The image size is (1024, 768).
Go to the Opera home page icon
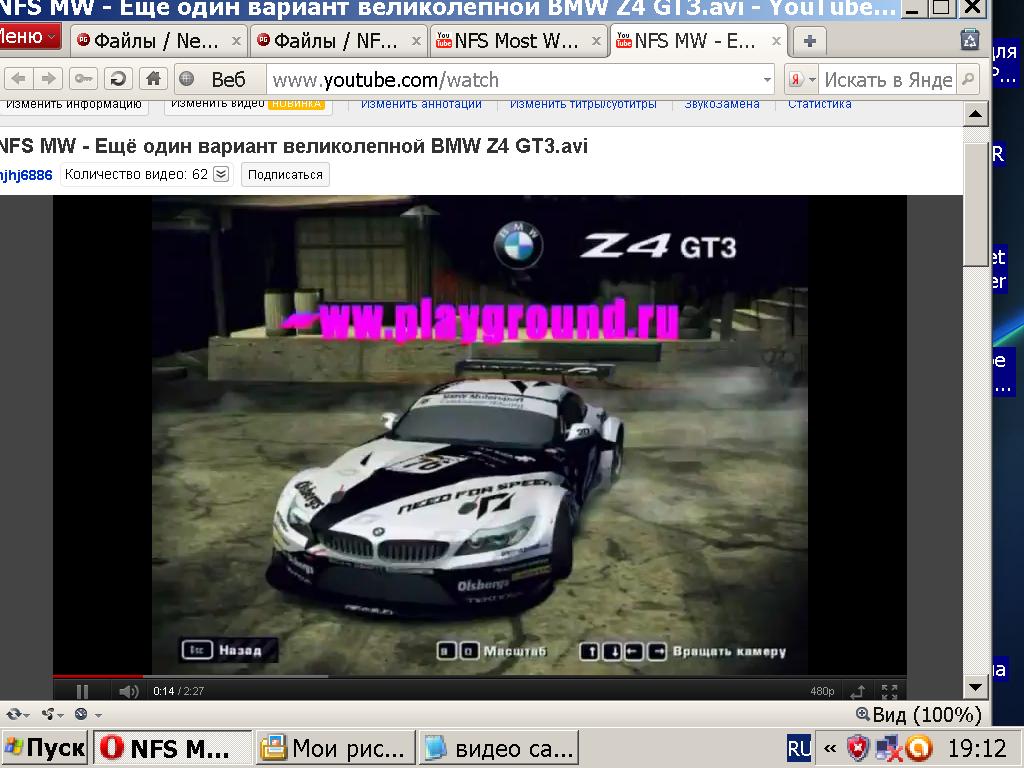(152, 79)
